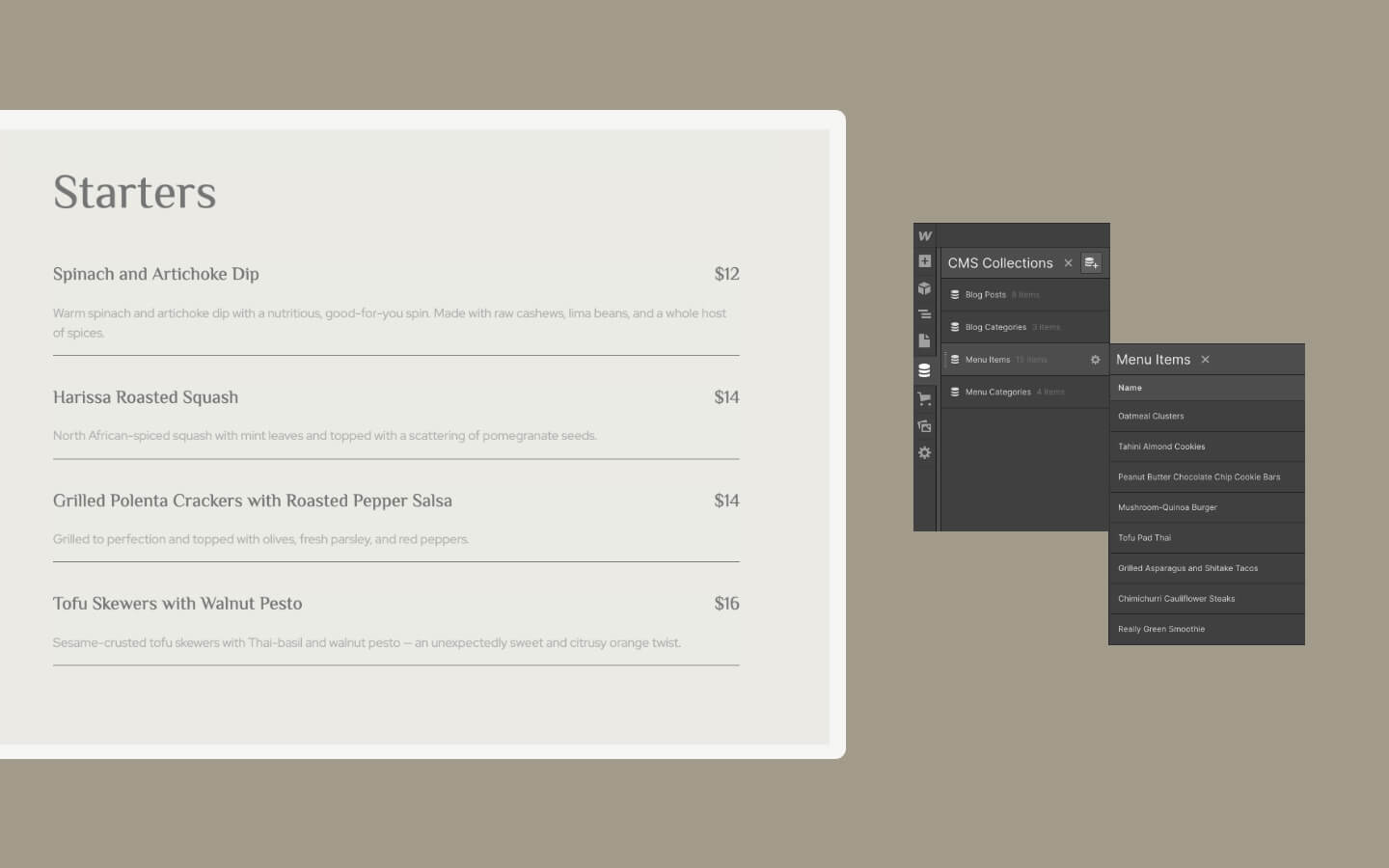Image resolution: width=1389 pixels, height=868 pixels.
Task: Close the CMS Collections panel
Action: click(x=1068, y=263)
